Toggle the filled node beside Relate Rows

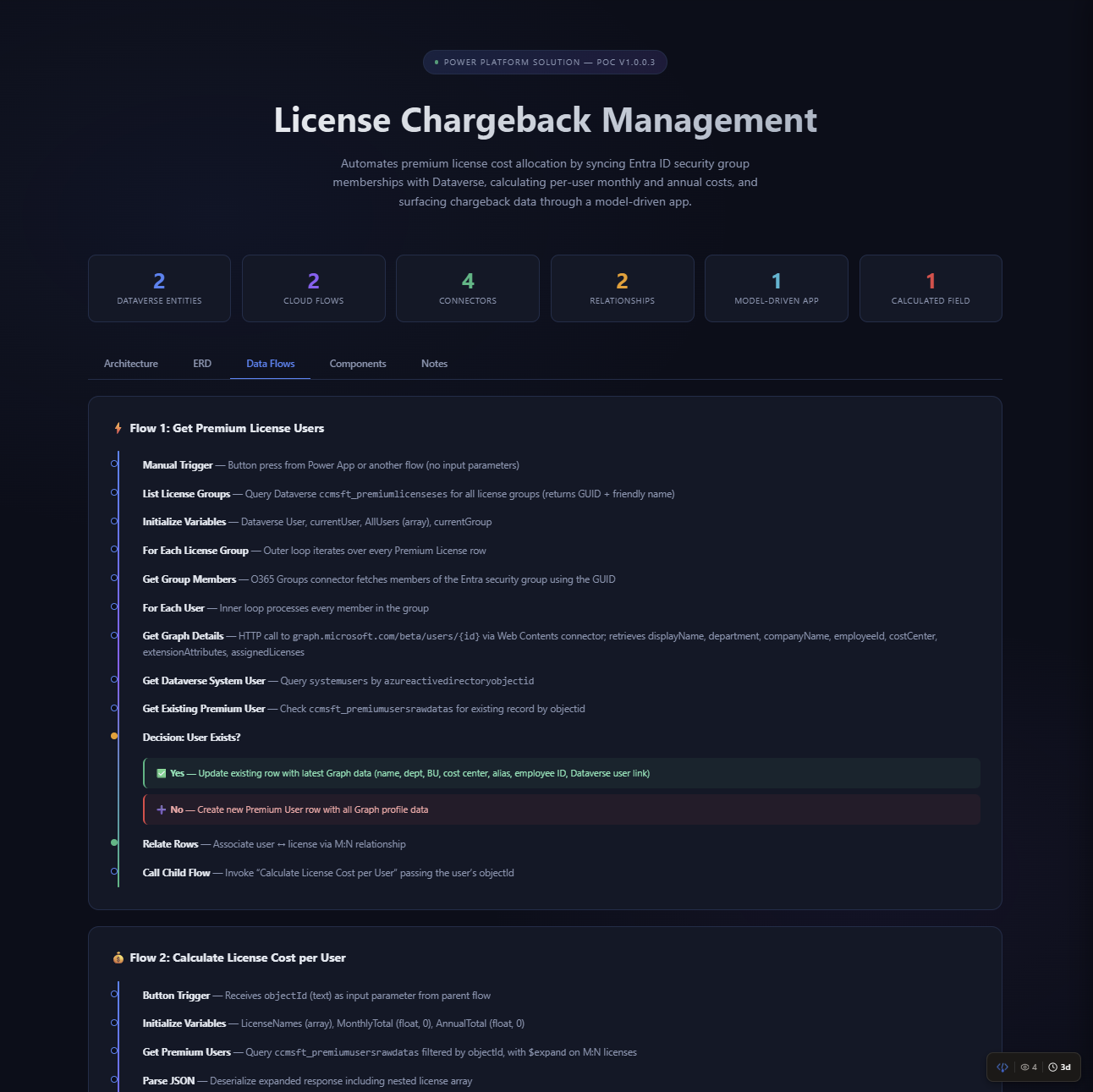pos(114,843)
